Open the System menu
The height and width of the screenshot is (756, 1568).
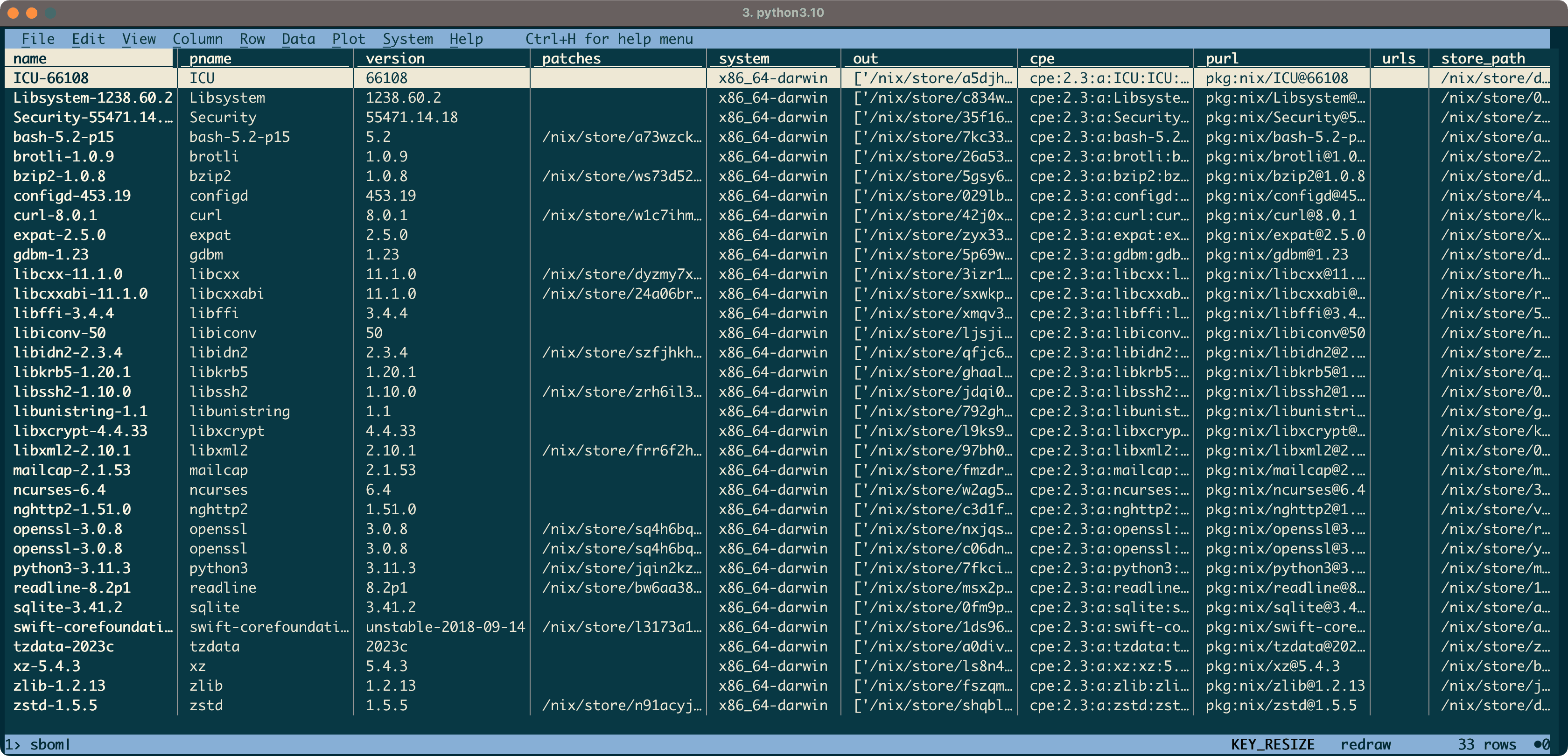pos(407,38)
